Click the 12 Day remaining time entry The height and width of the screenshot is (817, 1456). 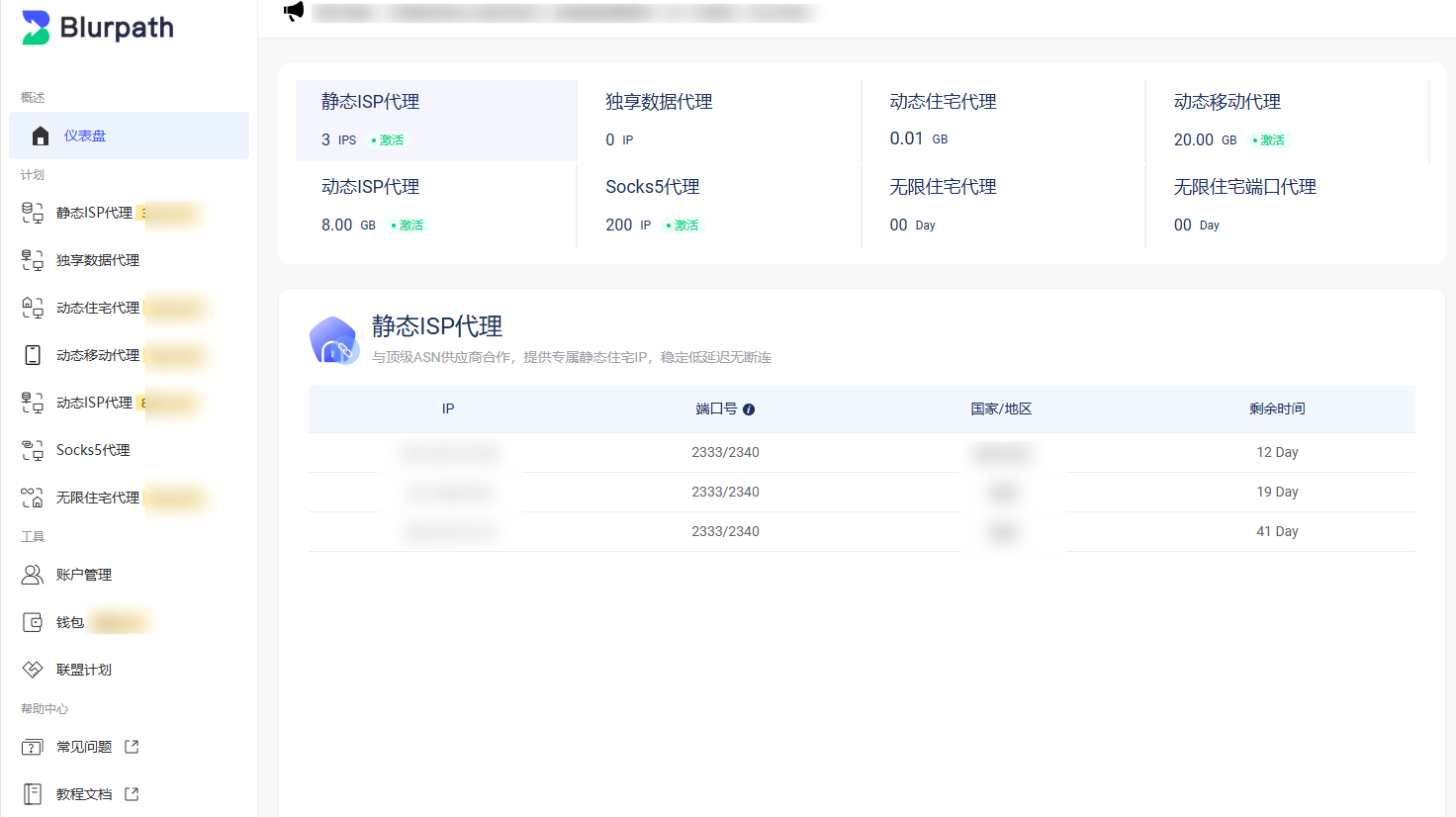point(1277,452)
